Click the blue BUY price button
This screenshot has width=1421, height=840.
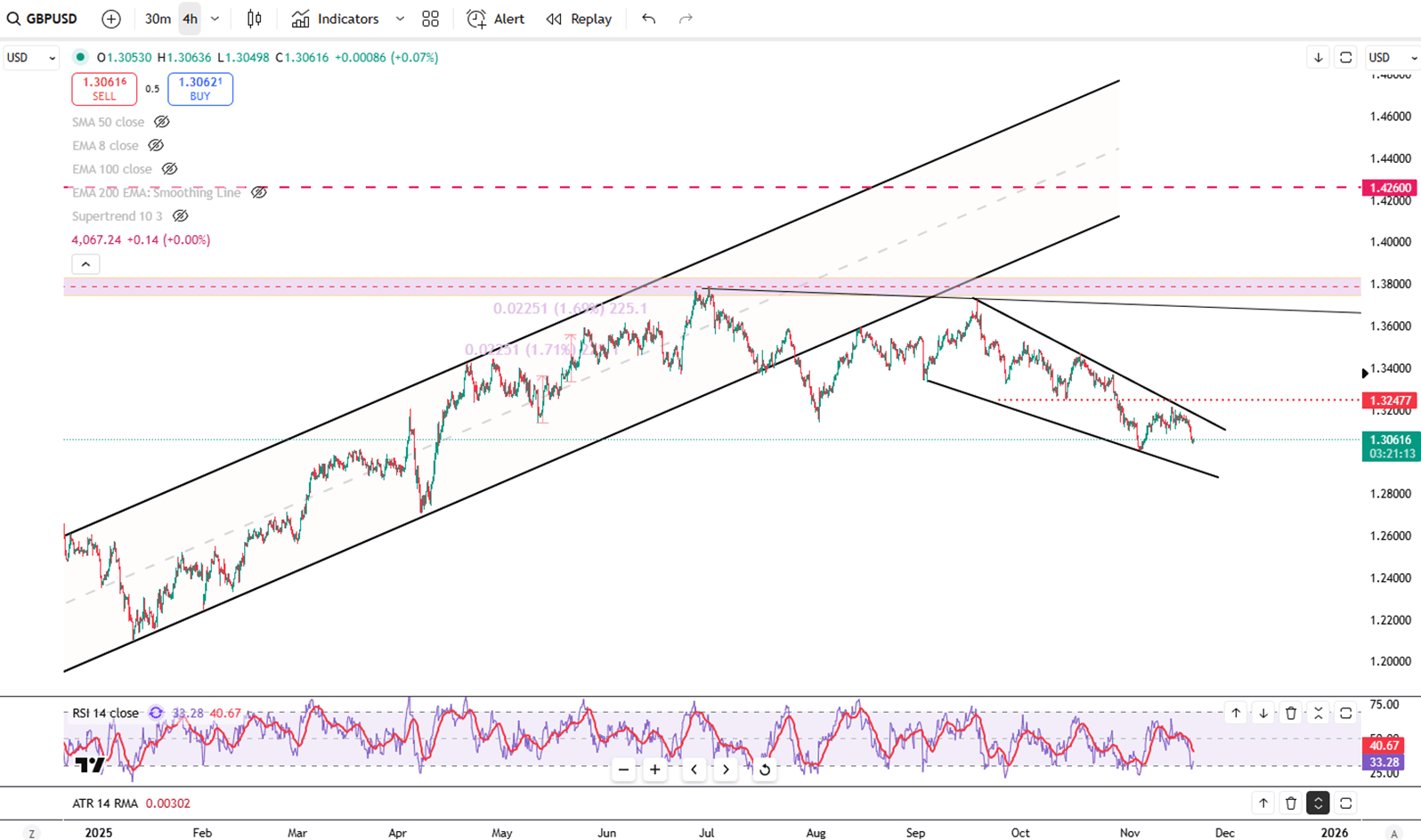[x=200, y=89]
